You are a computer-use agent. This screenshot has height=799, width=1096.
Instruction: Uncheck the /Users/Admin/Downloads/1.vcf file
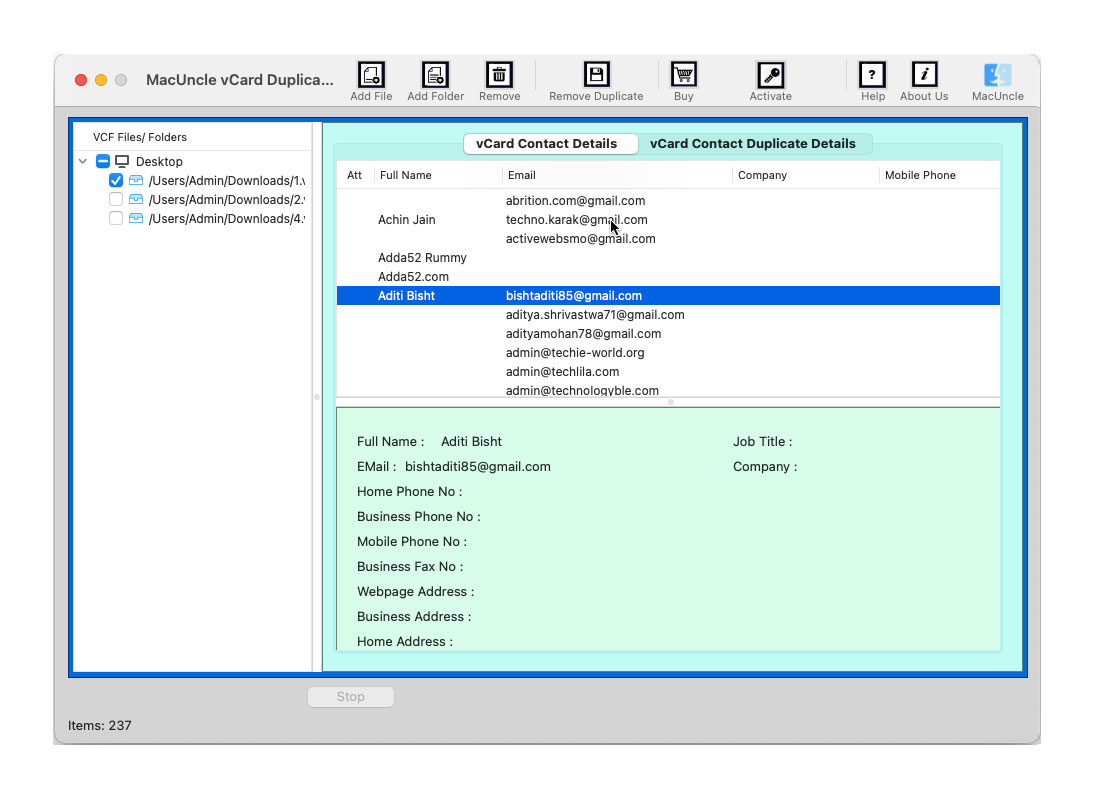[116, 180]
